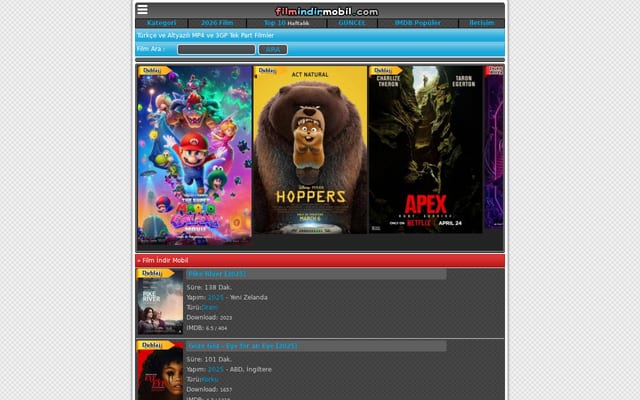Click the 'Türkçe ve Altyazılı MP4 ve 3GP' text
Screen dimensions: 640x400
point(205,36)
